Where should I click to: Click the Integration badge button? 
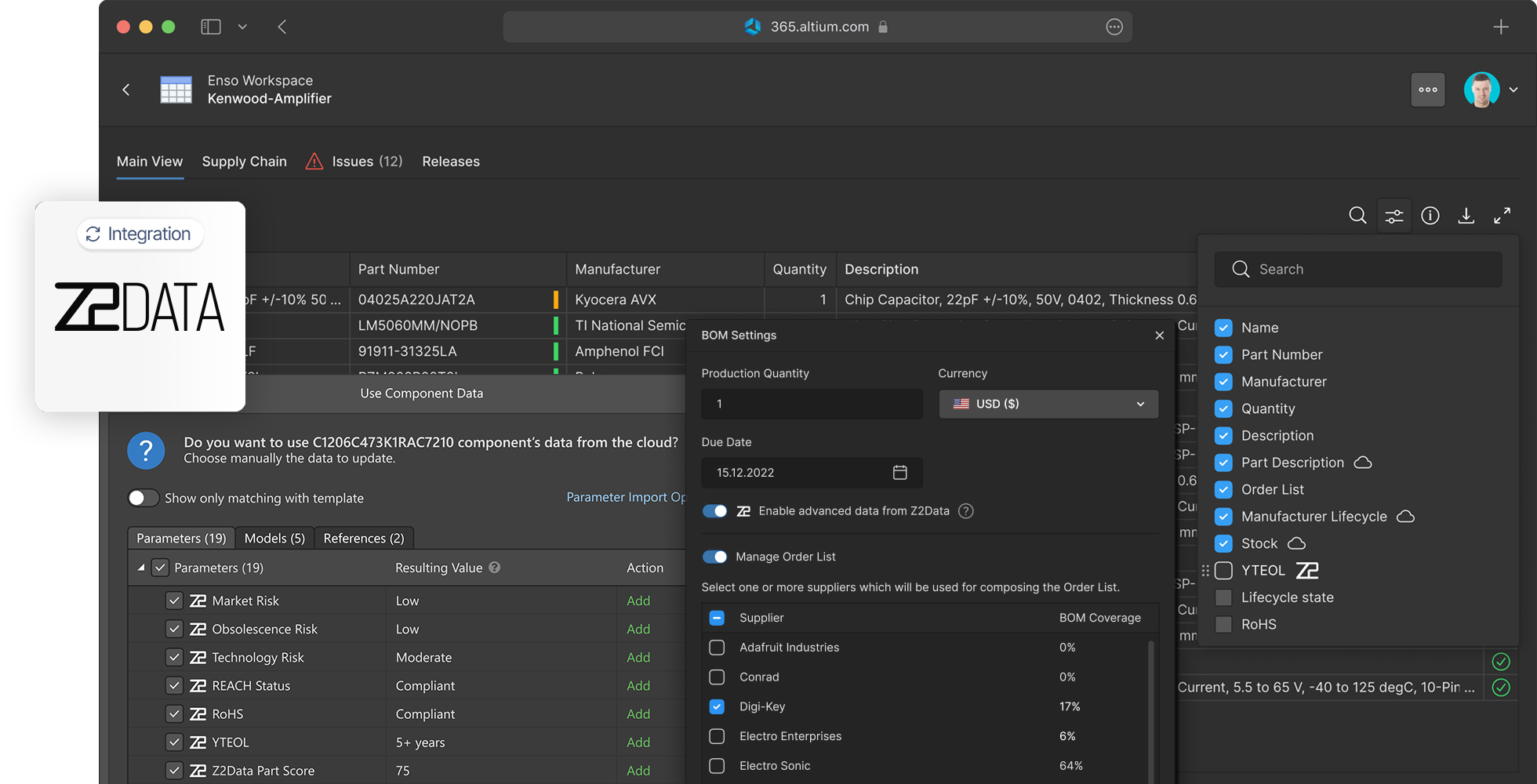coord(140,234)
